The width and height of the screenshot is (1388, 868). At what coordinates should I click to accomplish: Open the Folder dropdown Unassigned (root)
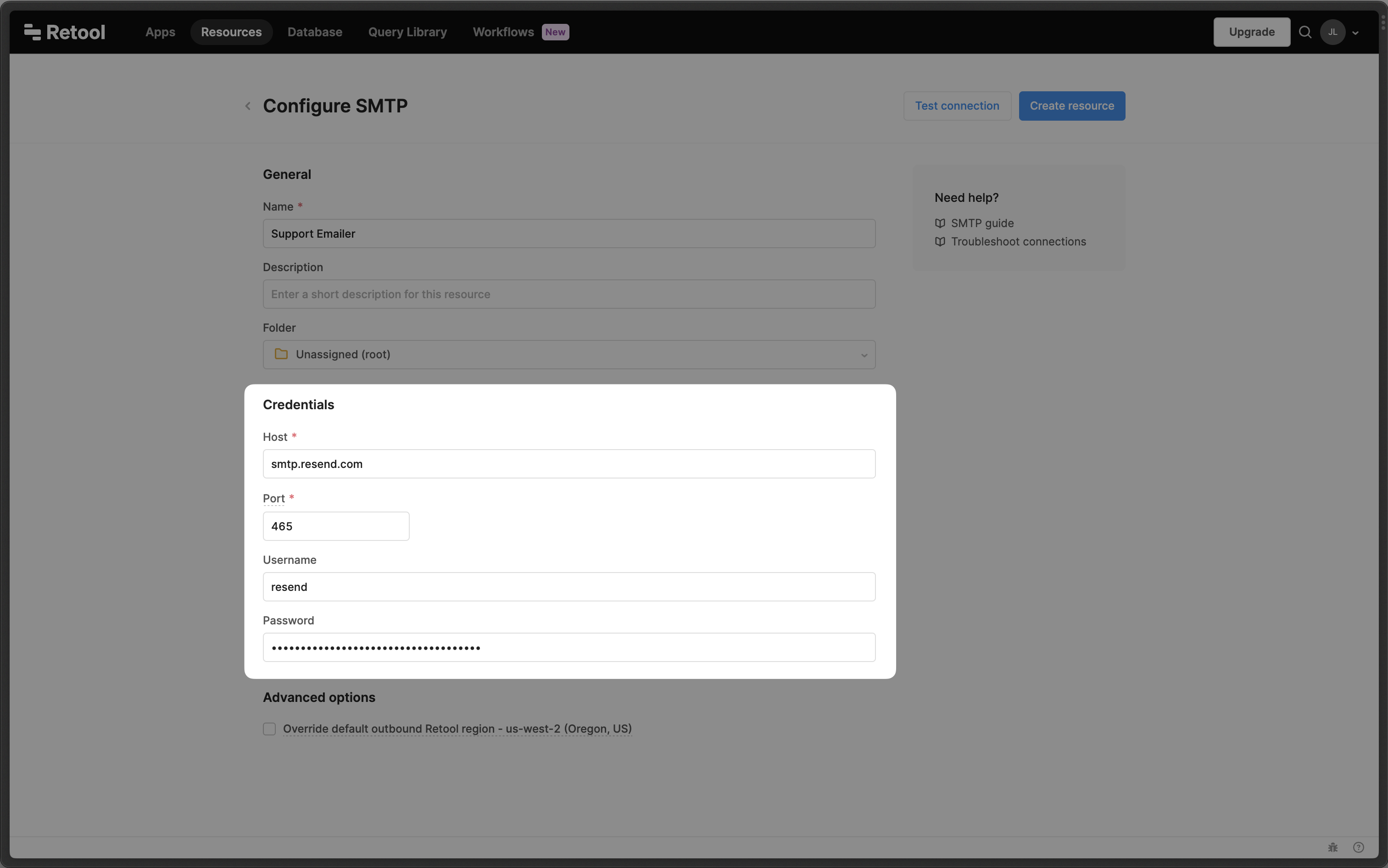(569, 355)
